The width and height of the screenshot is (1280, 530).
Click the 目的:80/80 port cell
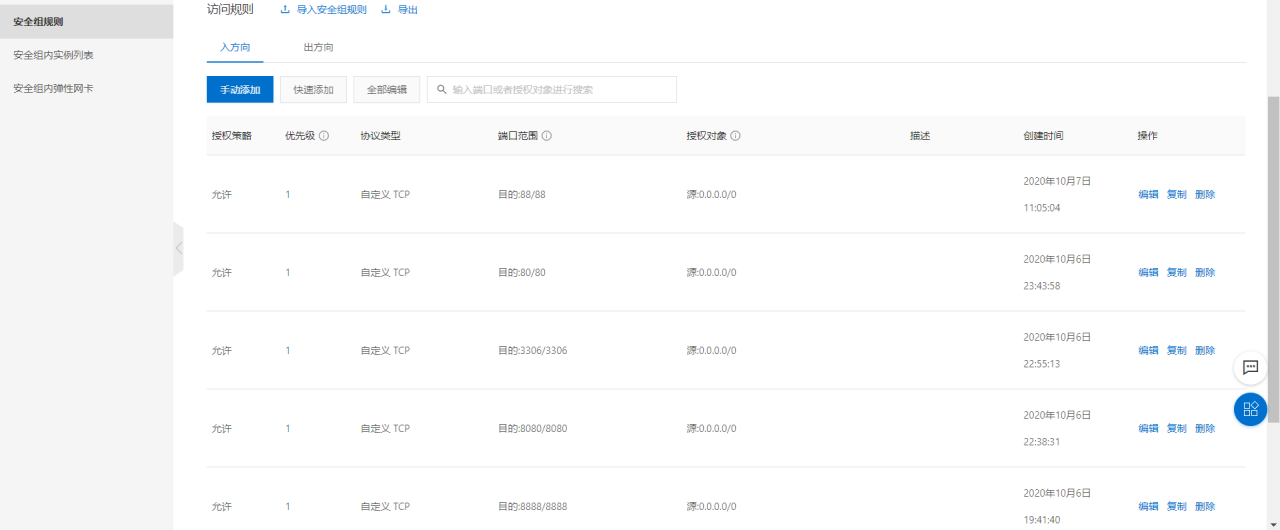(x=522, y=273)
